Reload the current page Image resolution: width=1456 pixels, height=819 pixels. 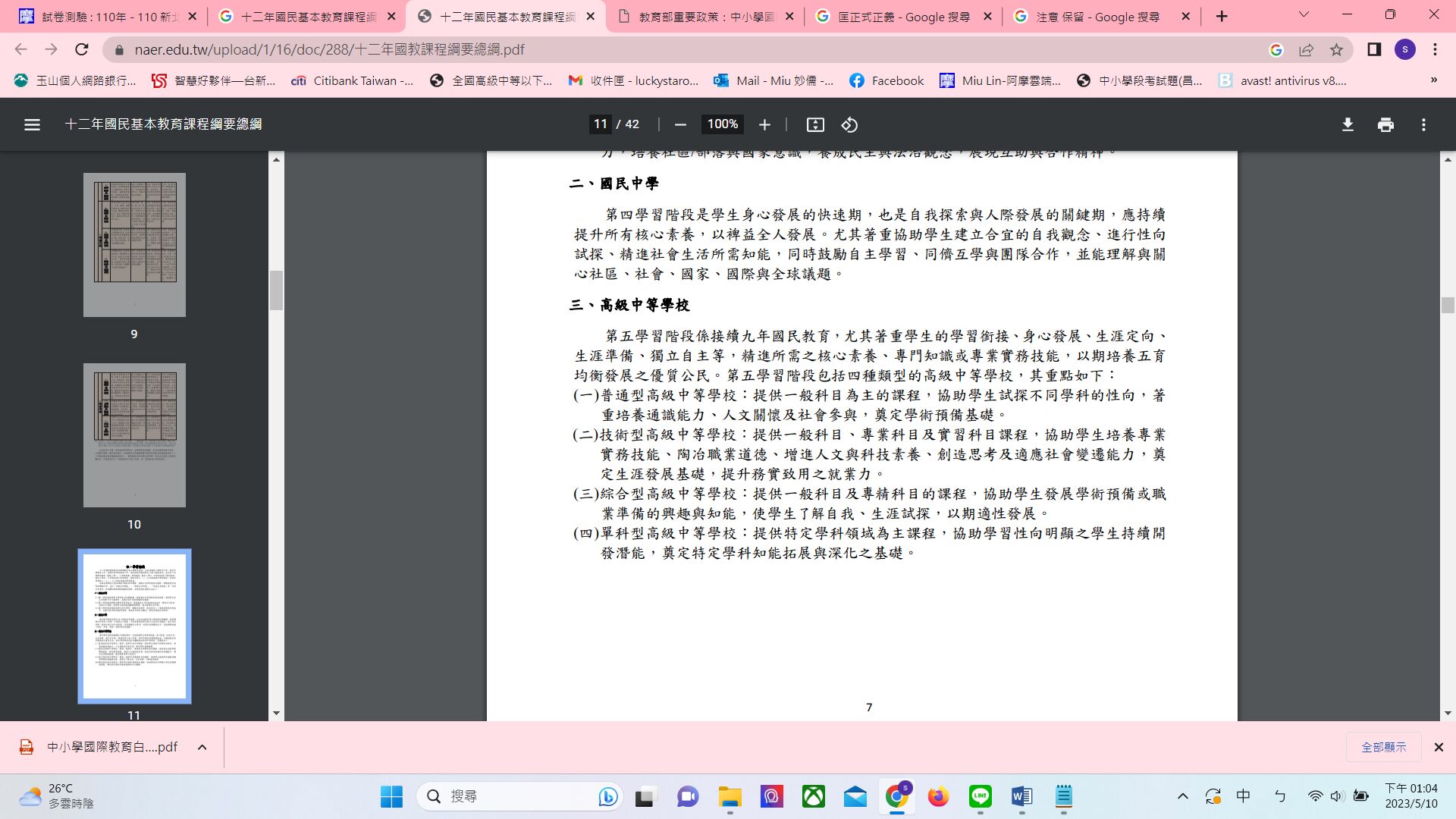coord(82,49)
